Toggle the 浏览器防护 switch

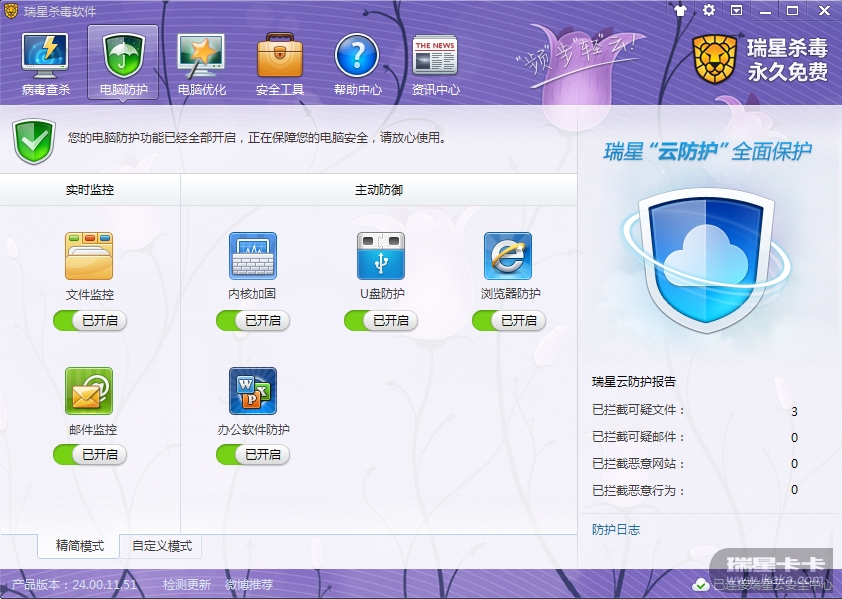[x=509, y=321]
